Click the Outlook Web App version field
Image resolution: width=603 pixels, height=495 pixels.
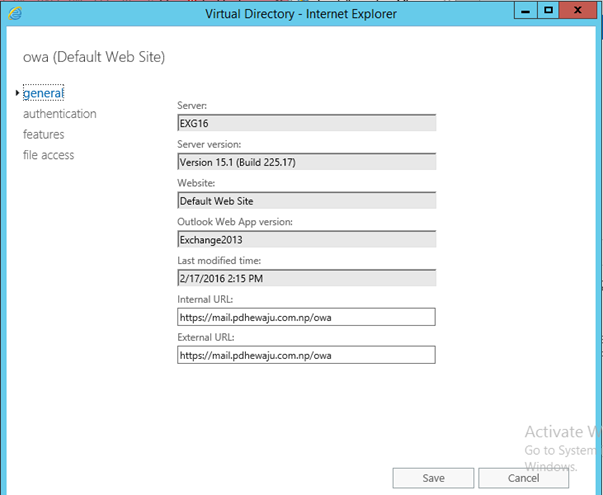pos(305,239)
